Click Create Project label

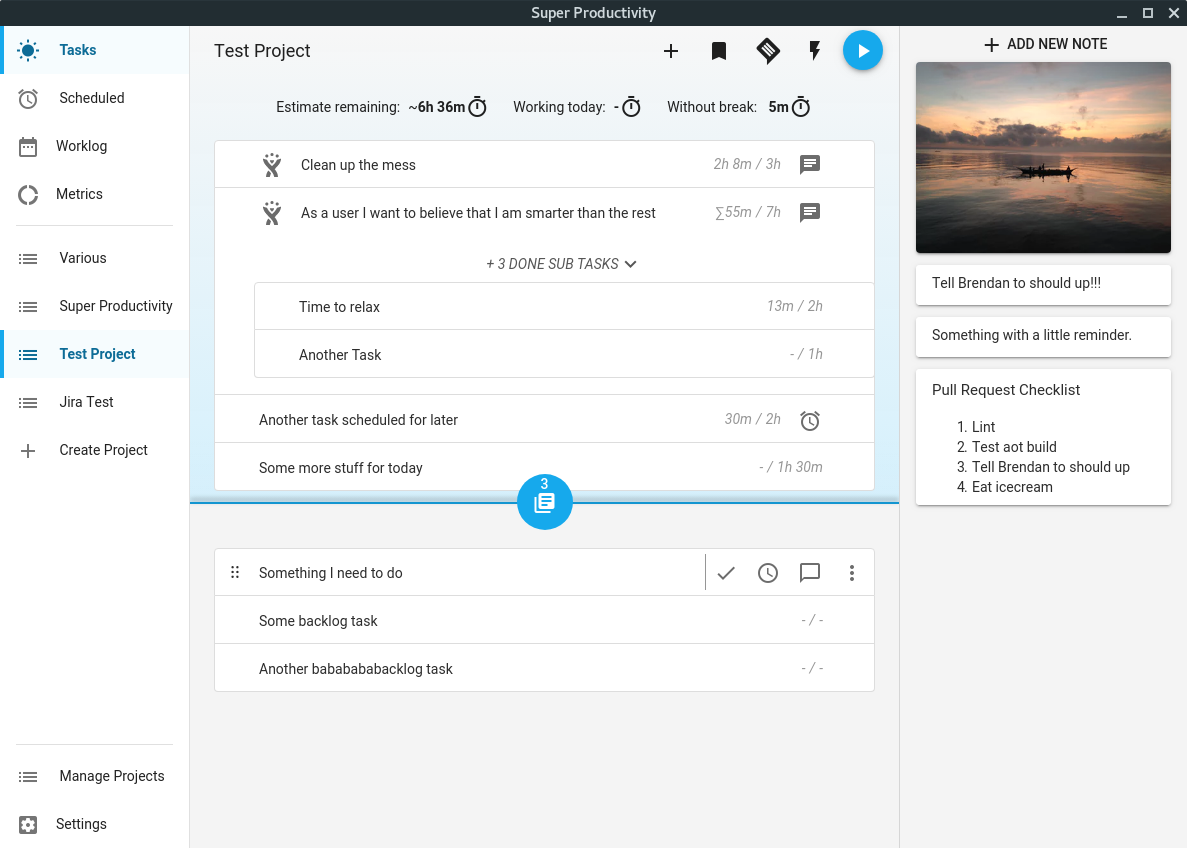click(x=104, y=450)
